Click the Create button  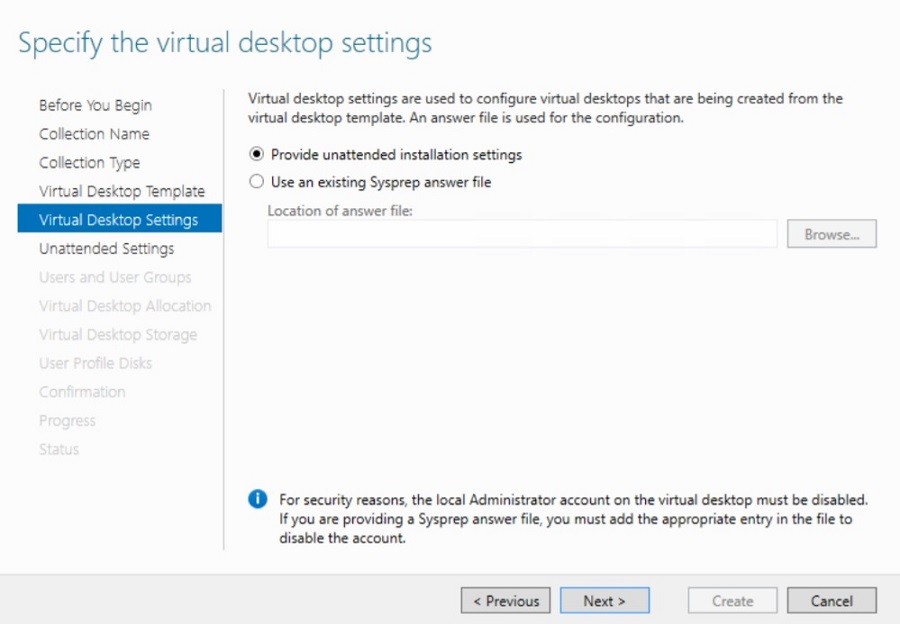click(732, 600)
